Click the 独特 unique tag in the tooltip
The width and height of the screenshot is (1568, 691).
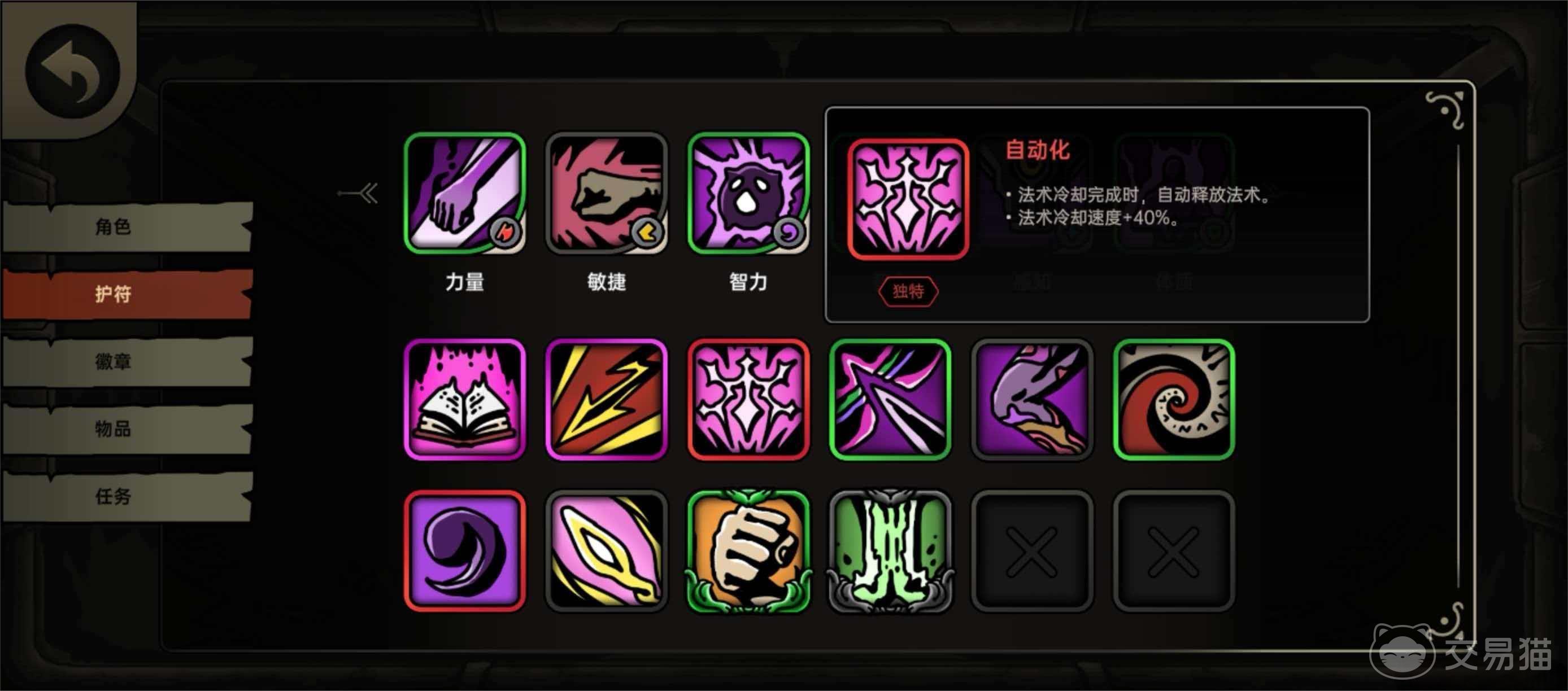pos(908,291)
